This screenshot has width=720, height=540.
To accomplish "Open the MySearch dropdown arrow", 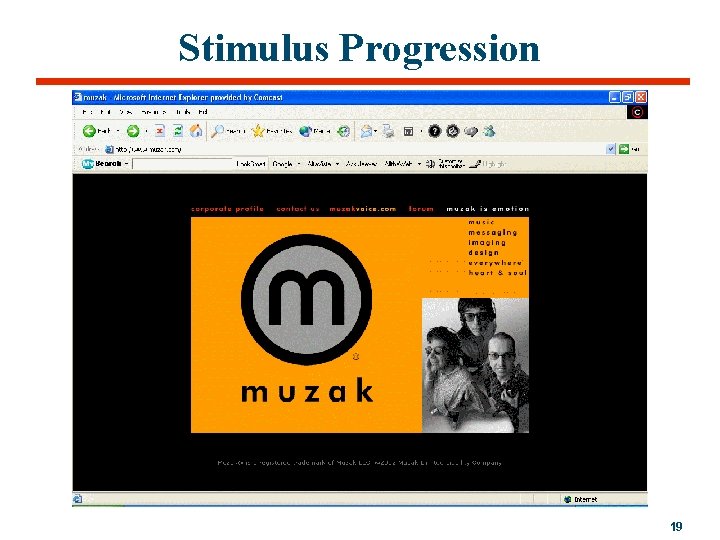I will point(126,163).
